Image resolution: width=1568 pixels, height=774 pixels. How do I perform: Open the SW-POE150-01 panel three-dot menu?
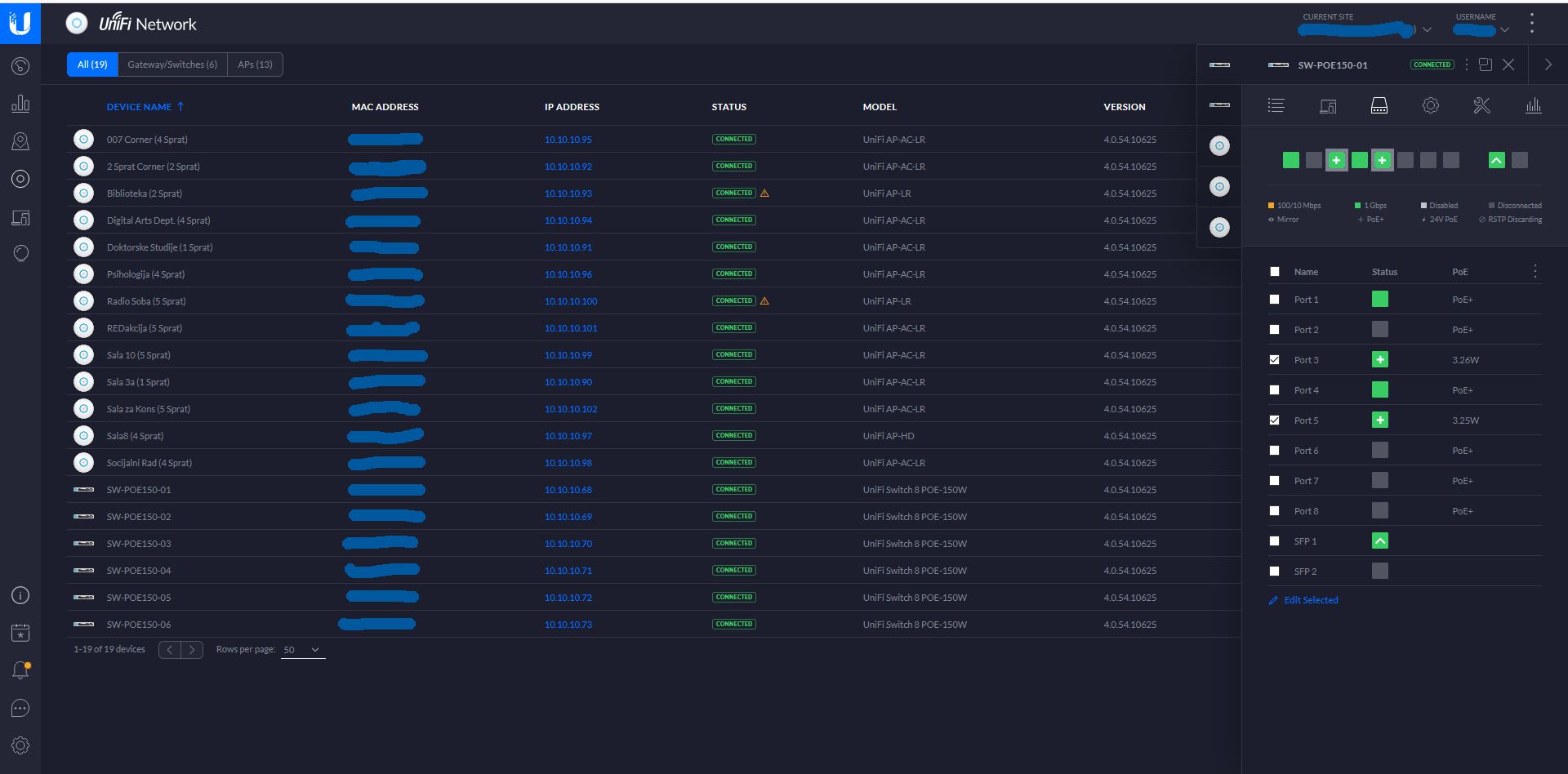click(x=1467, y=64)
